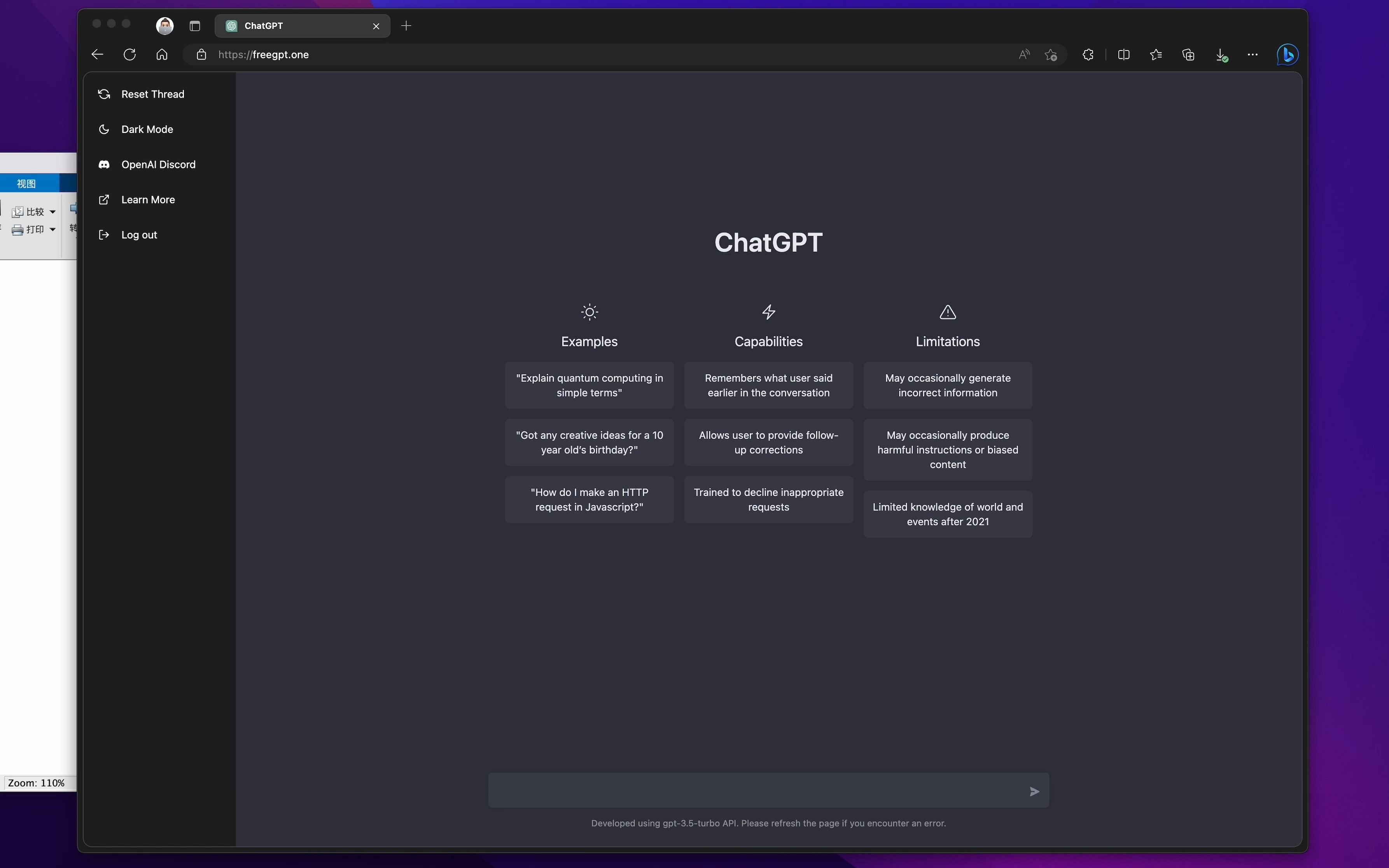Open the Read aloud icon in the address bar
Image resolution: width=1389 pixels, height=868 pixels.
[x=1024, y=54]
